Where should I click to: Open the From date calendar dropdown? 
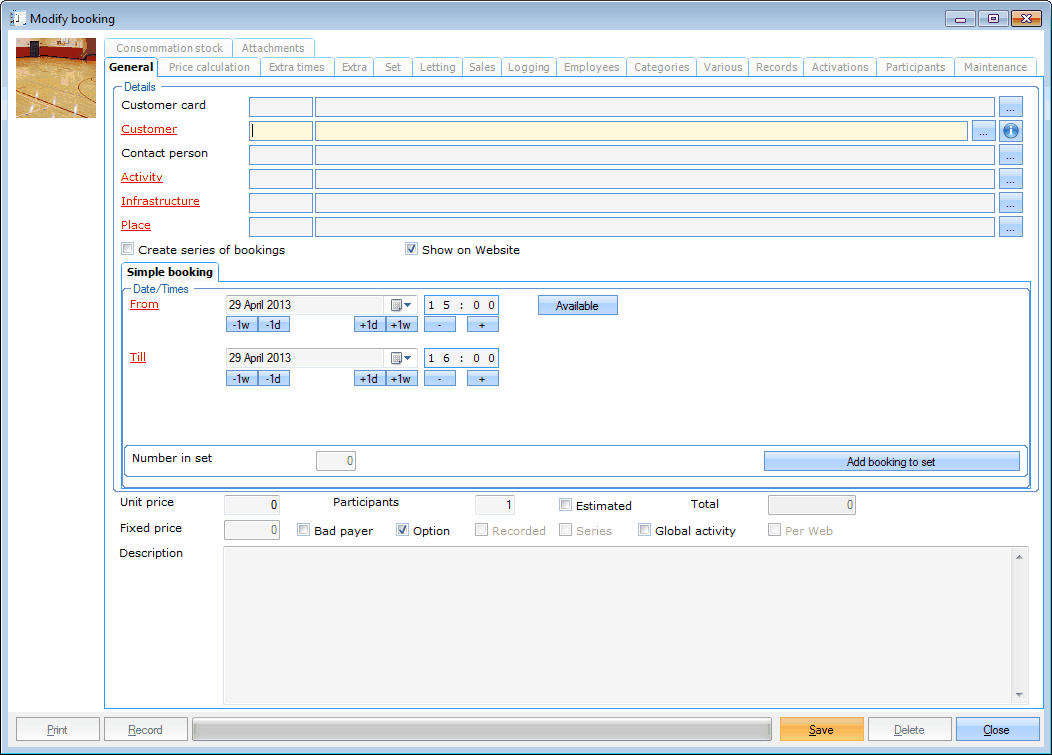[401, 305]
